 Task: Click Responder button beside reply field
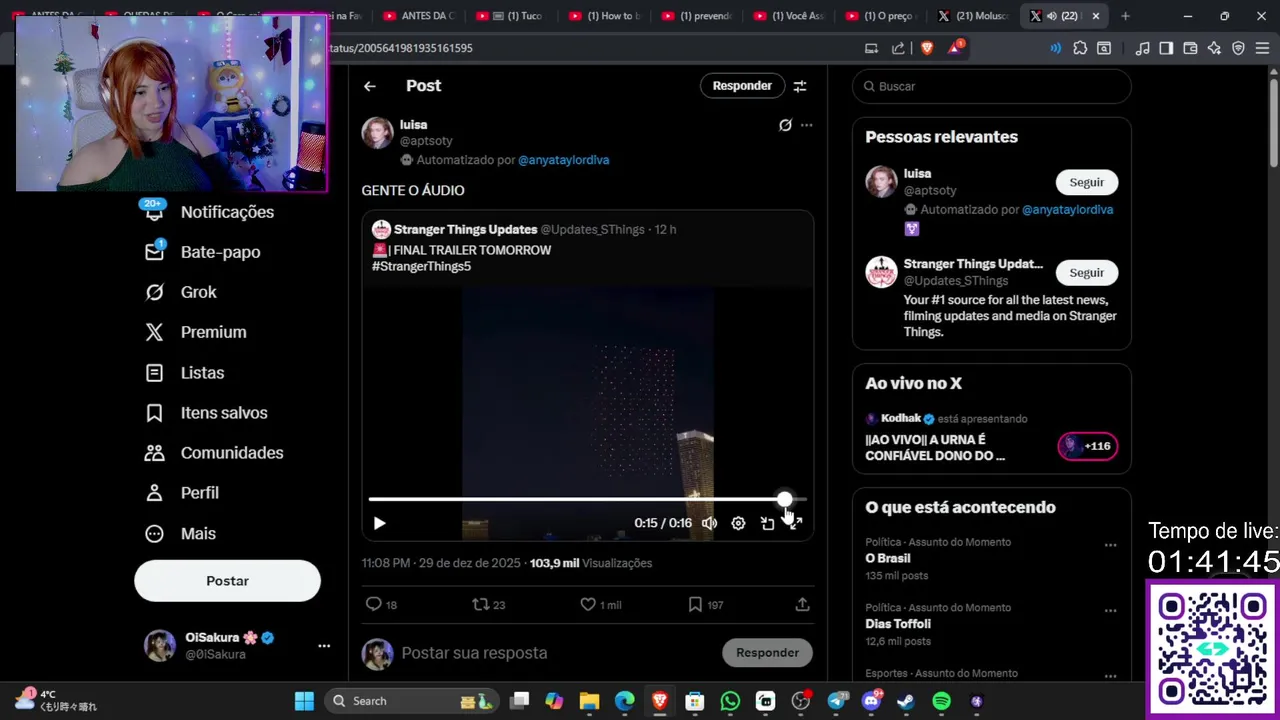click(767, 653)
